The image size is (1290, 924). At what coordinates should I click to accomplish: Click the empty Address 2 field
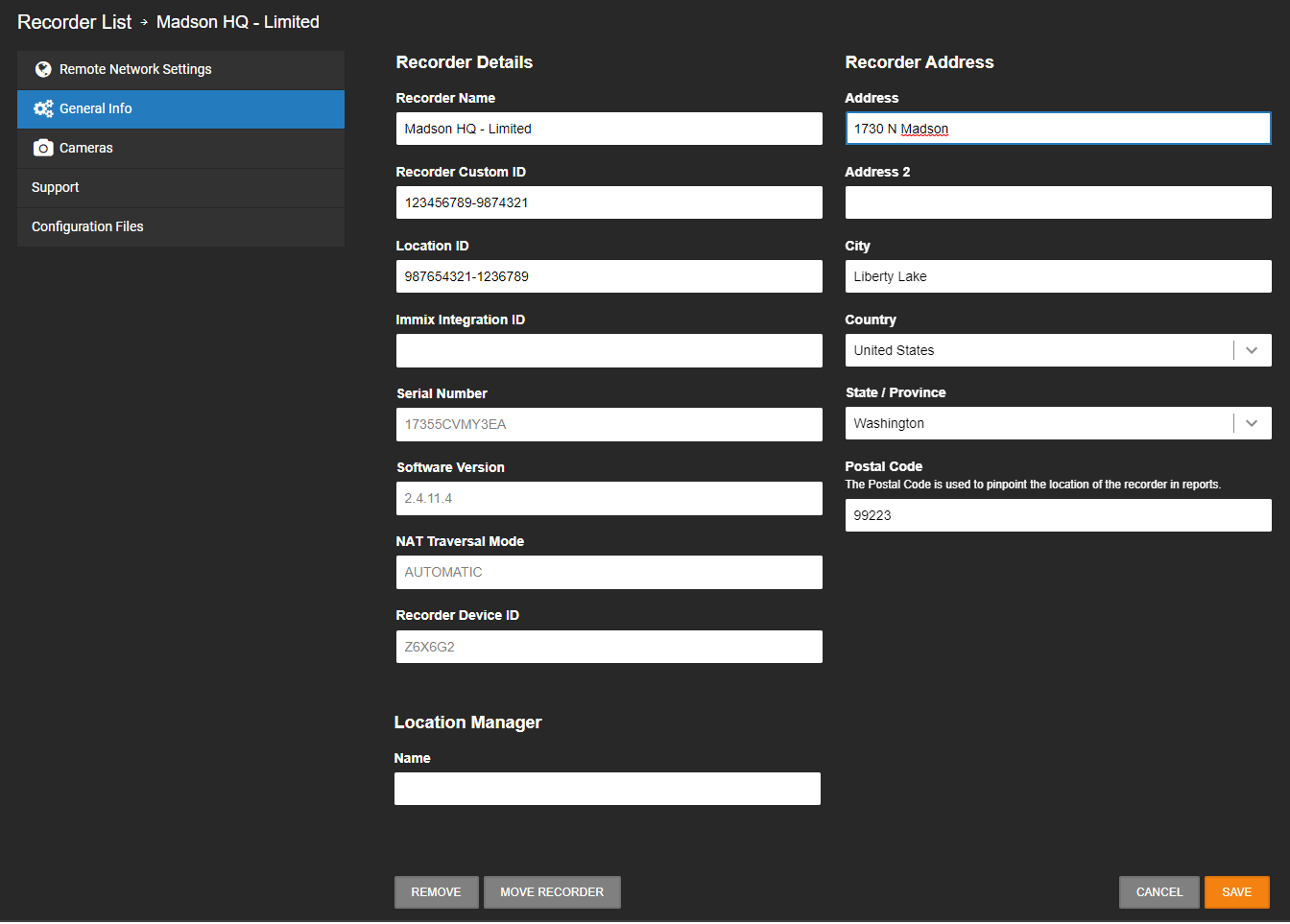1058,202
